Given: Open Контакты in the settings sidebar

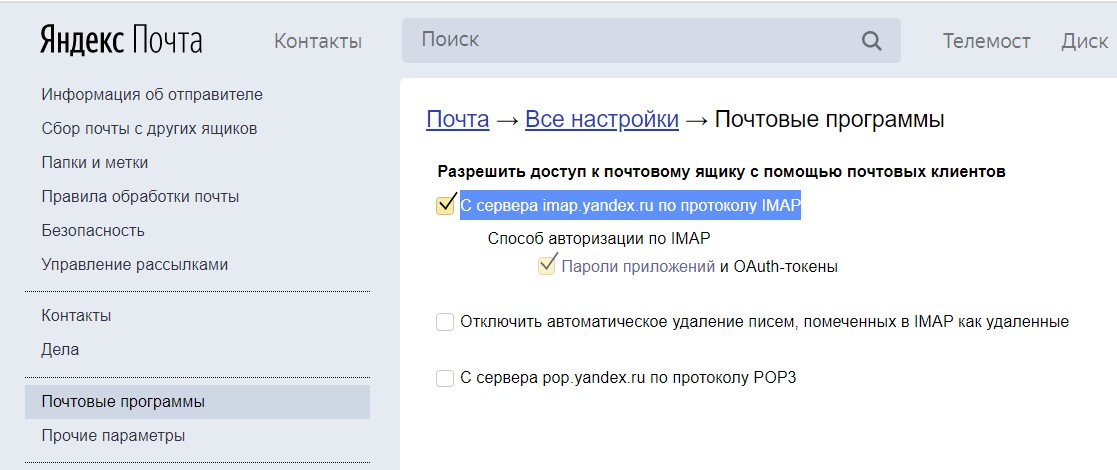Looking at the screenshot, I should (x=76, y=315).
